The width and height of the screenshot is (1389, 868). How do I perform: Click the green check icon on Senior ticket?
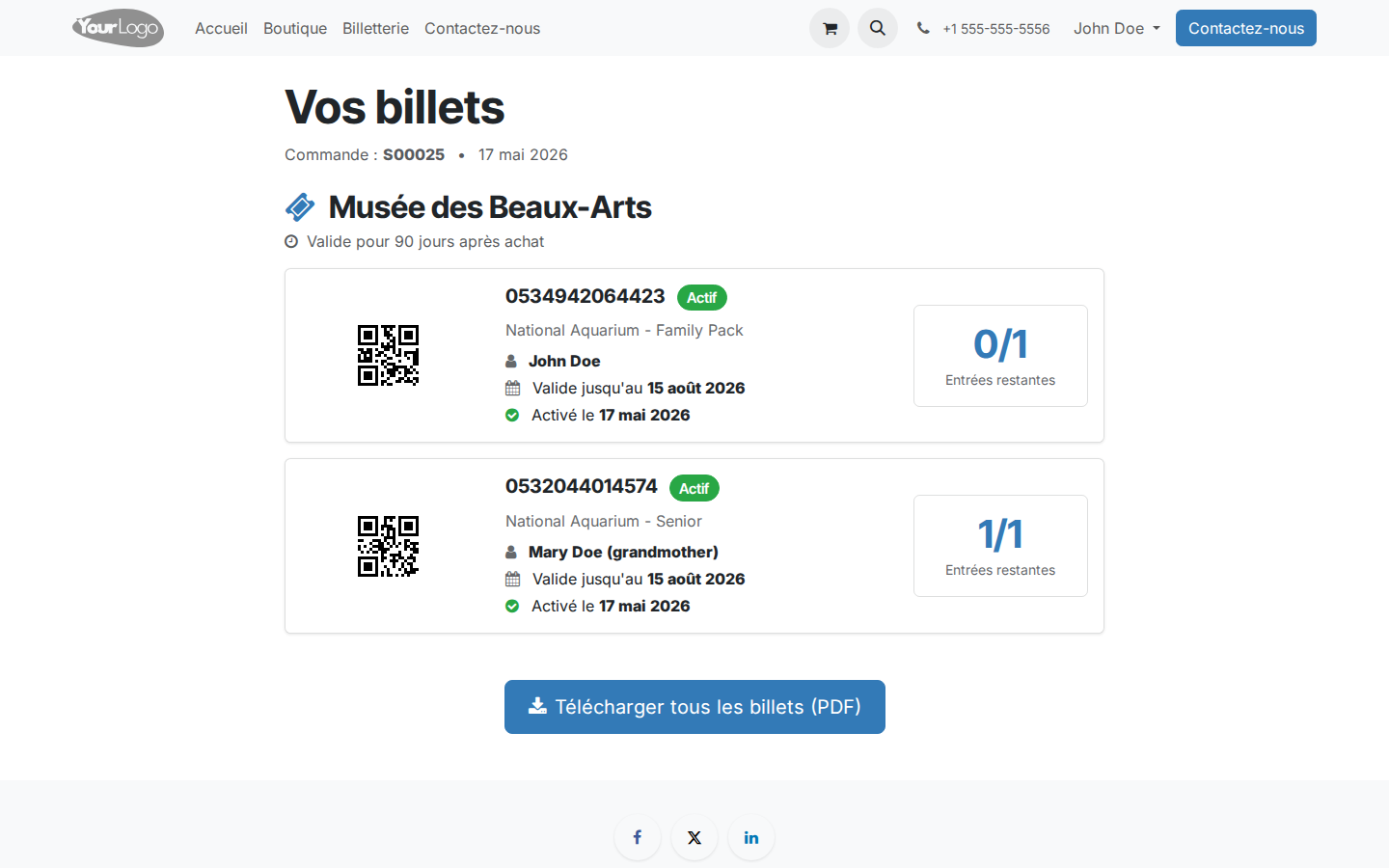[512, 607]
